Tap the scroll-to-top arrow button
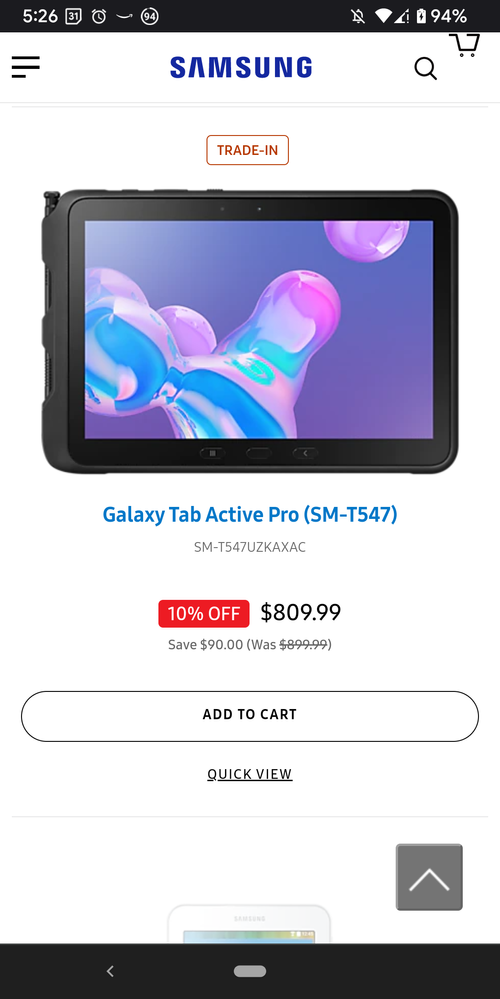The width and height of the screenshot is (500, 999). coord(429,877)
